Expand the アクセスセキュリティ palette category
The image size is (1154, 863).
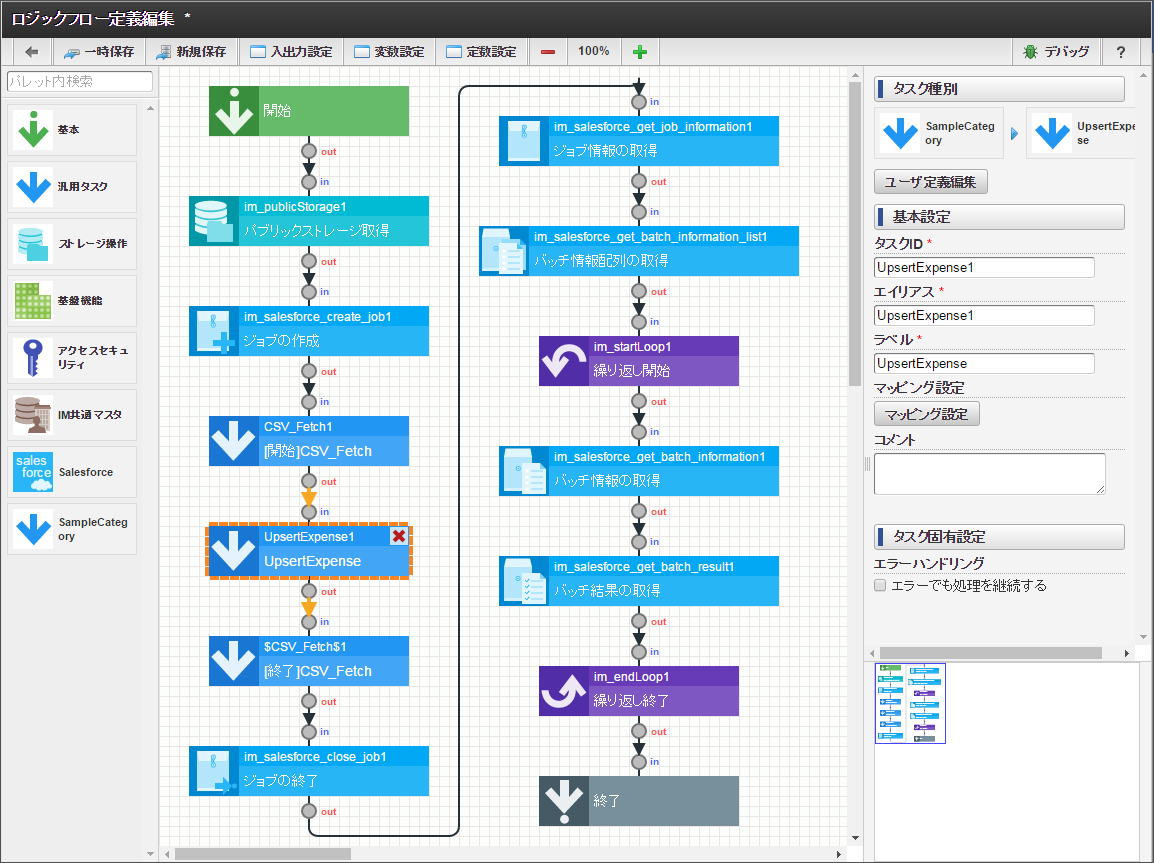[x=72, y=358]
